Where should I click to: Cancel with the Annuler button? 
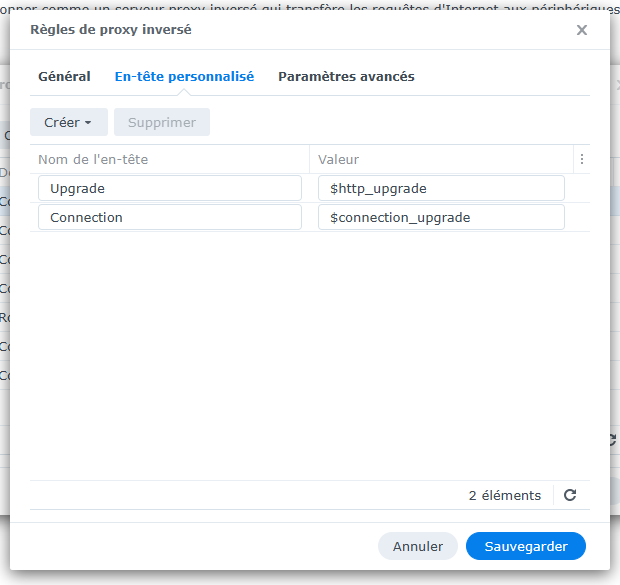[x=417, y=546]
